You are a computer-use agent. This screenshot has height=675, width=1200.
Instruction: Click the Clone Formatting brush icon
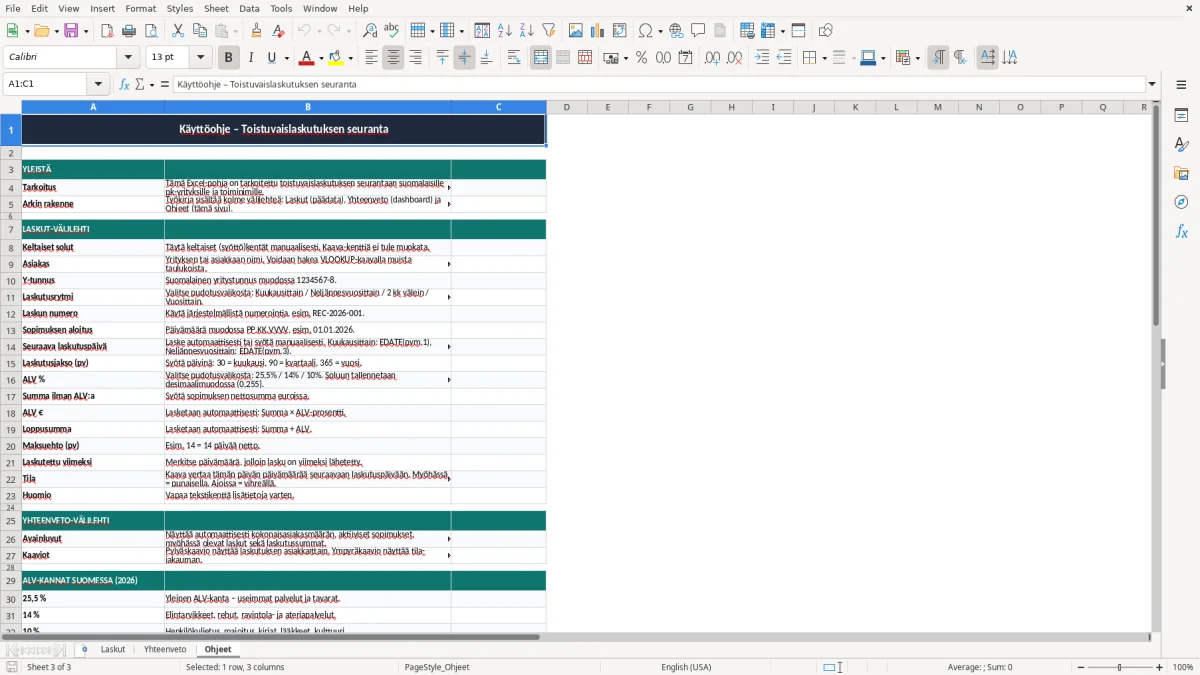(x=257, y=31)
